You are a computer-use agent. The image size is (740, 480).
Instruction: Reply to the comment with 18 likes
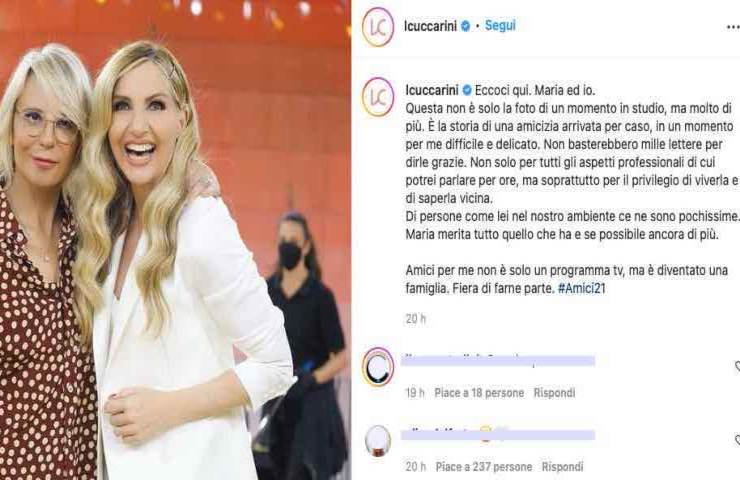[x=554, y=393]
